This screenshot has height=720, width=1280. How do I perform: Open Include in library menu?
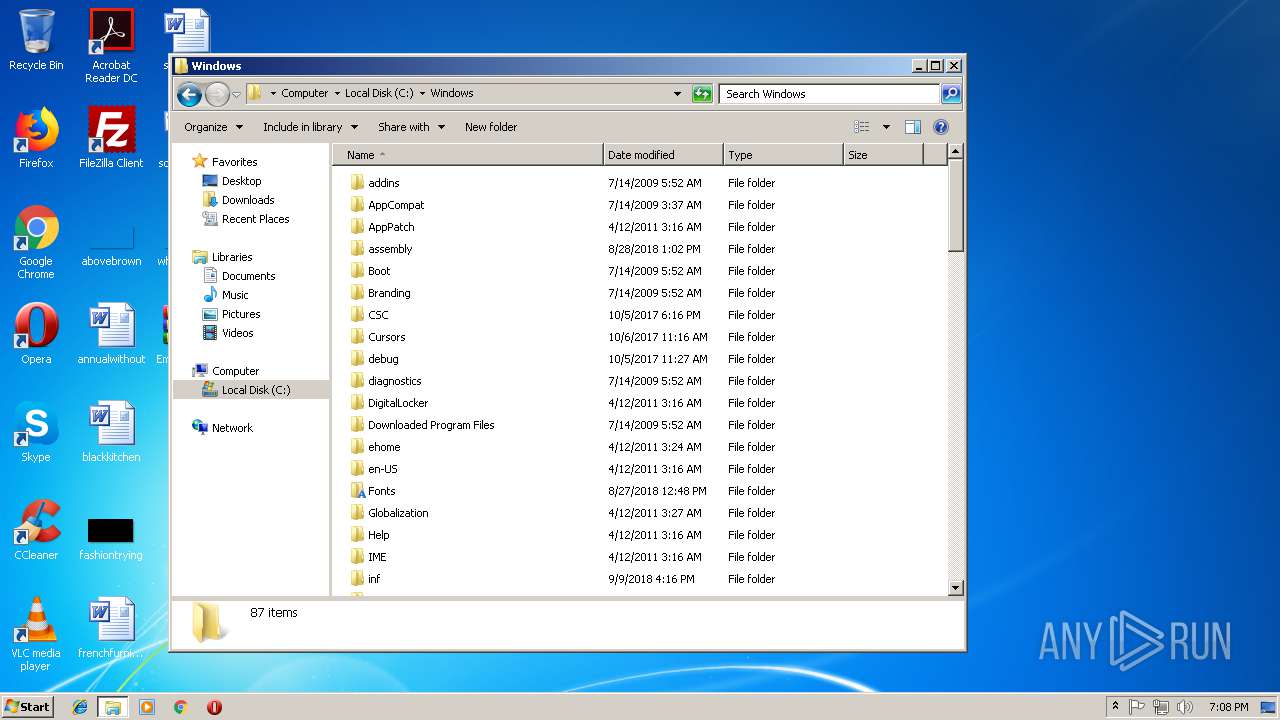(x=310, y=127)
